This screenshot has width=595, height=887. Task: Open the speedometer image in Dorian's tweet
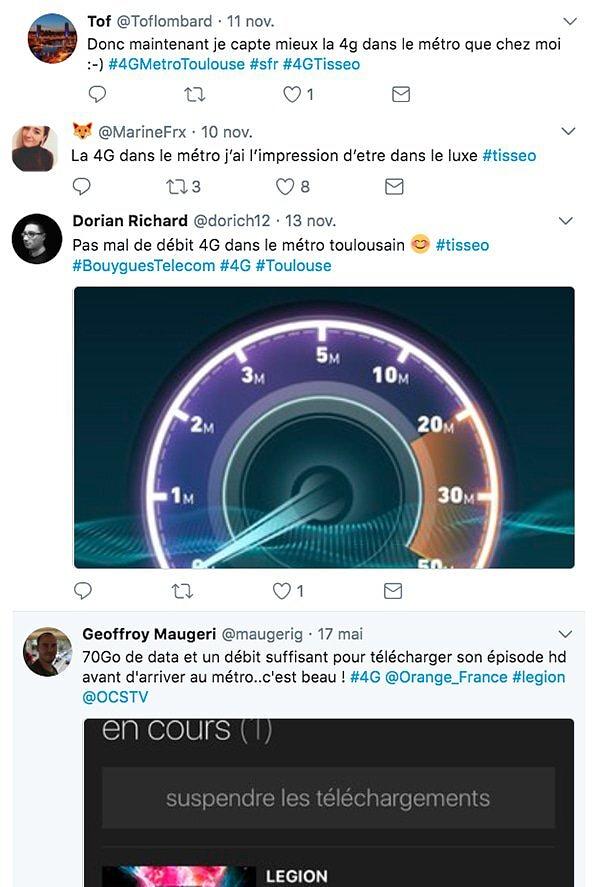pyautogui.click(x=324, y=427)
